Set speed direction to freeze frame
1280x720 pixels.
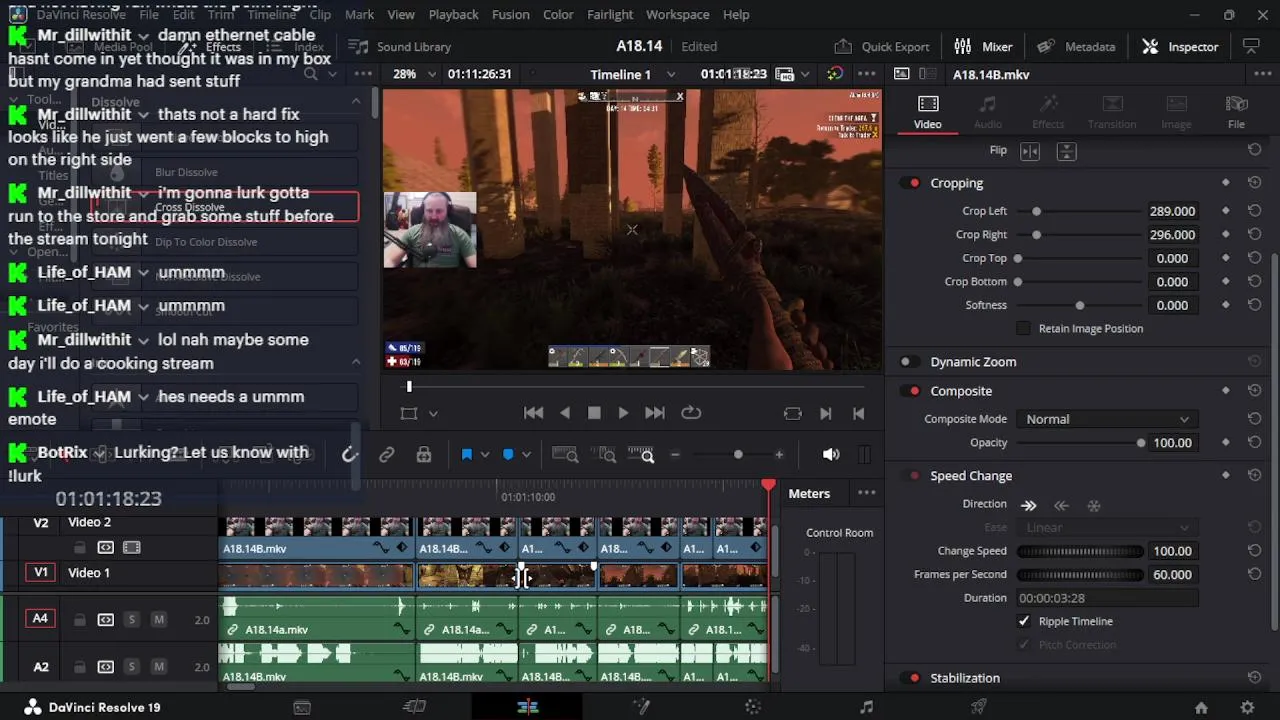pyautogui.click(x=1094, y=505)
